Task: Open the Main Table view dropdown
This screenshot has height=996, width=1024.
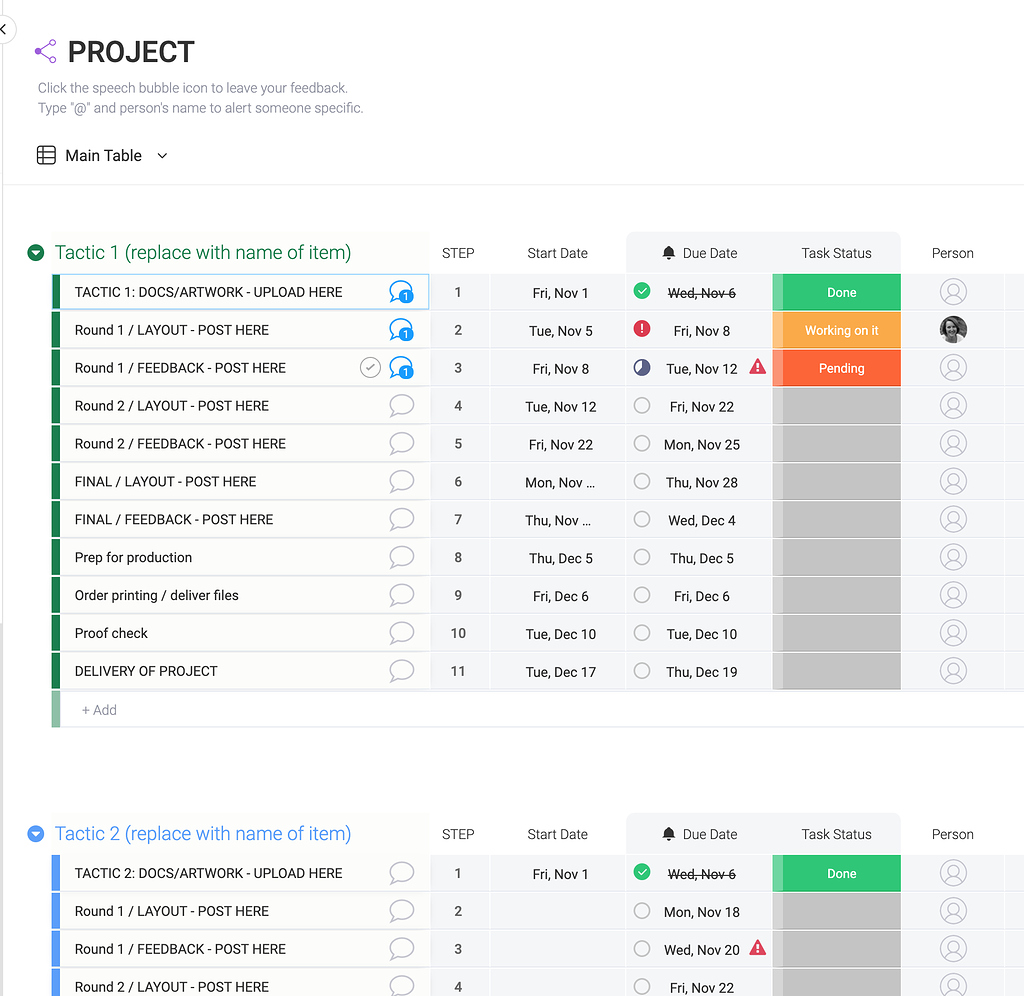Action: pyautogui.click(x=162, y=155)
